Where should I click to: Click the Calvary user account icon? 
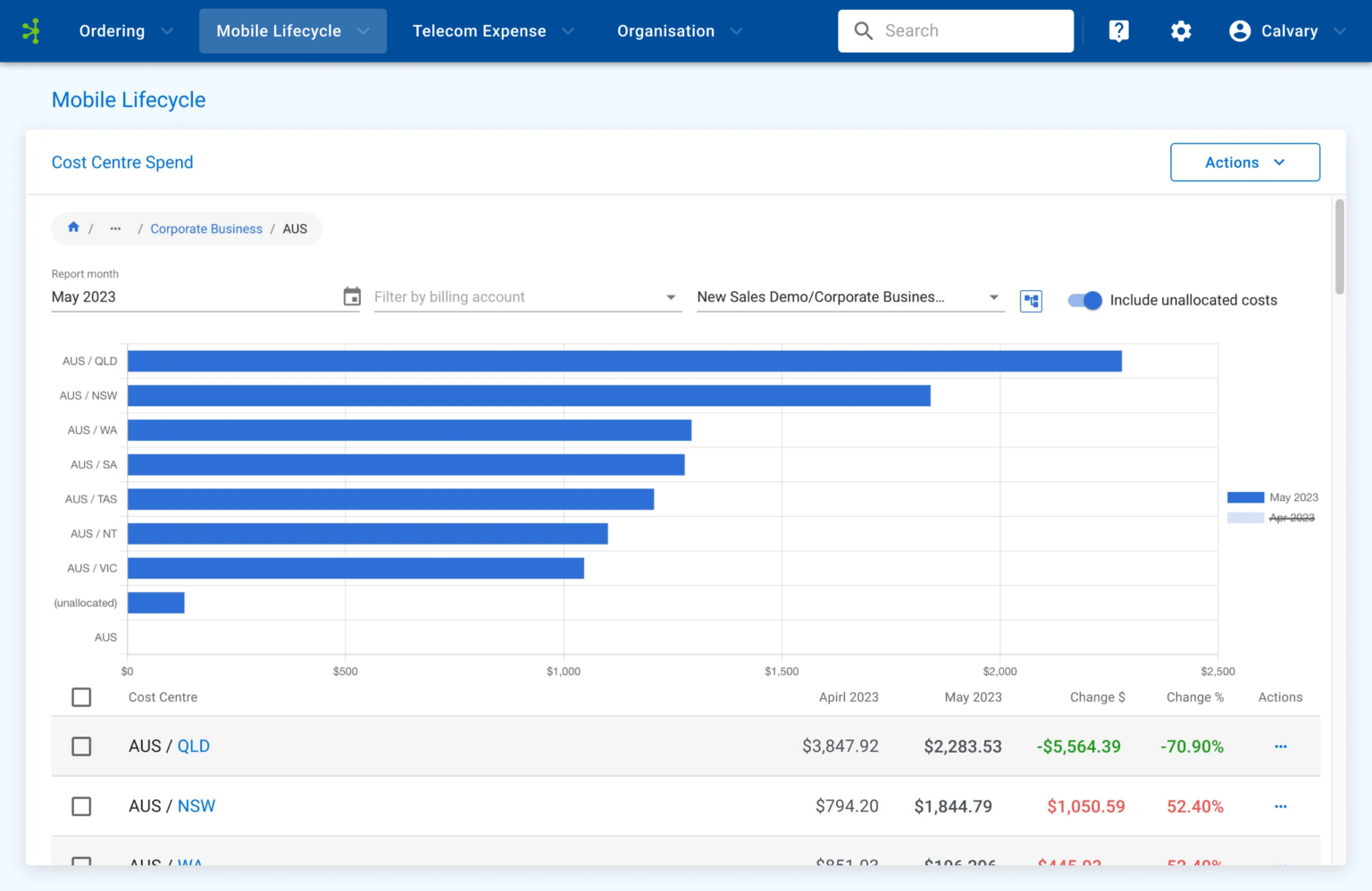[1239, 31]
